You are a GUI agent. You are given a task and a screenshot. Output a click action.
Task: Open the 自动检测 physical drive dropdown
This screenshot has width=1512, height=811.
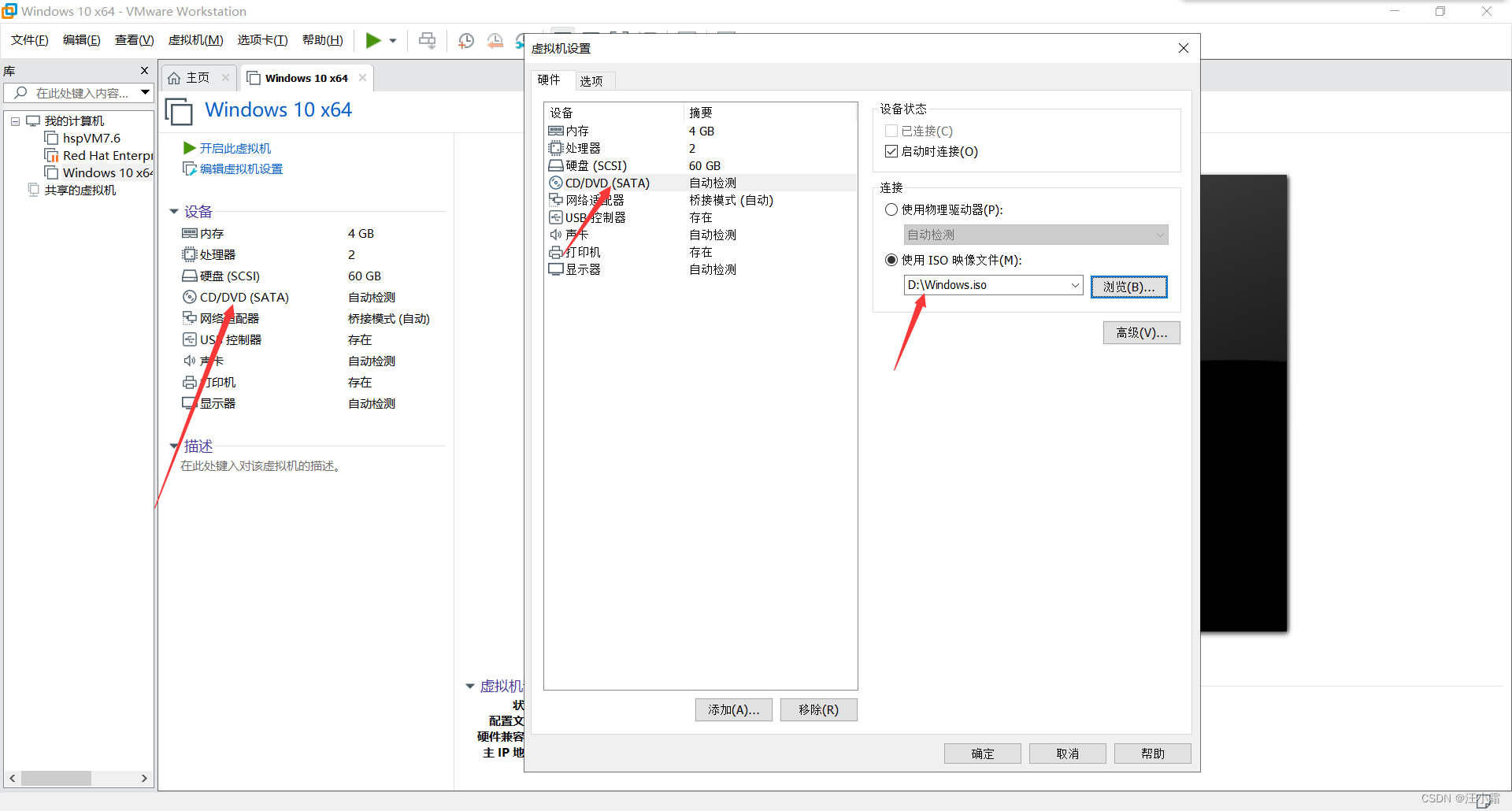coord(1036,235)
